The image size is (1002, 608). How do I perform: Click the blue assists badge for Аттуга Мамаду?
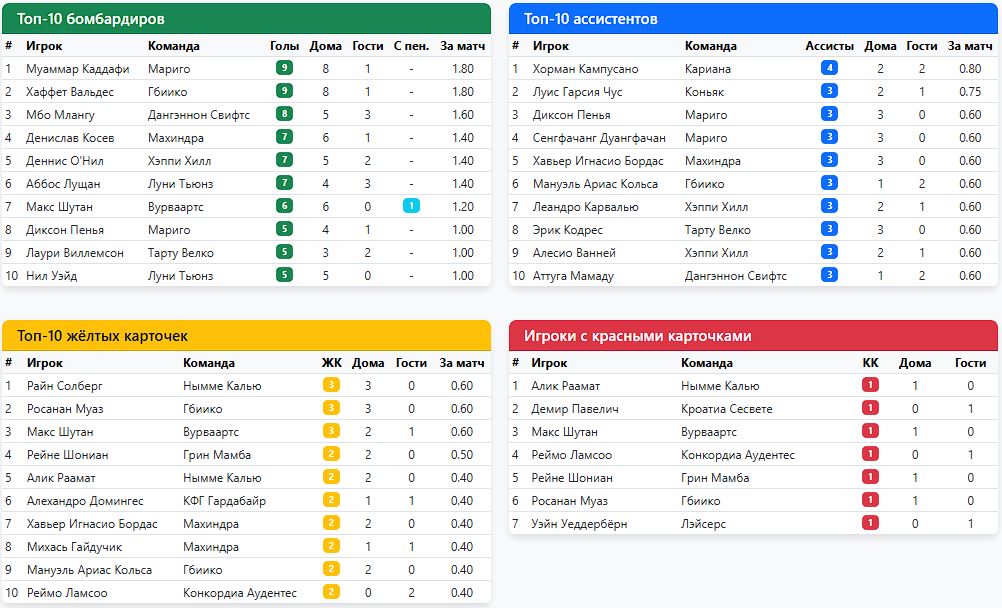(829, 275)
